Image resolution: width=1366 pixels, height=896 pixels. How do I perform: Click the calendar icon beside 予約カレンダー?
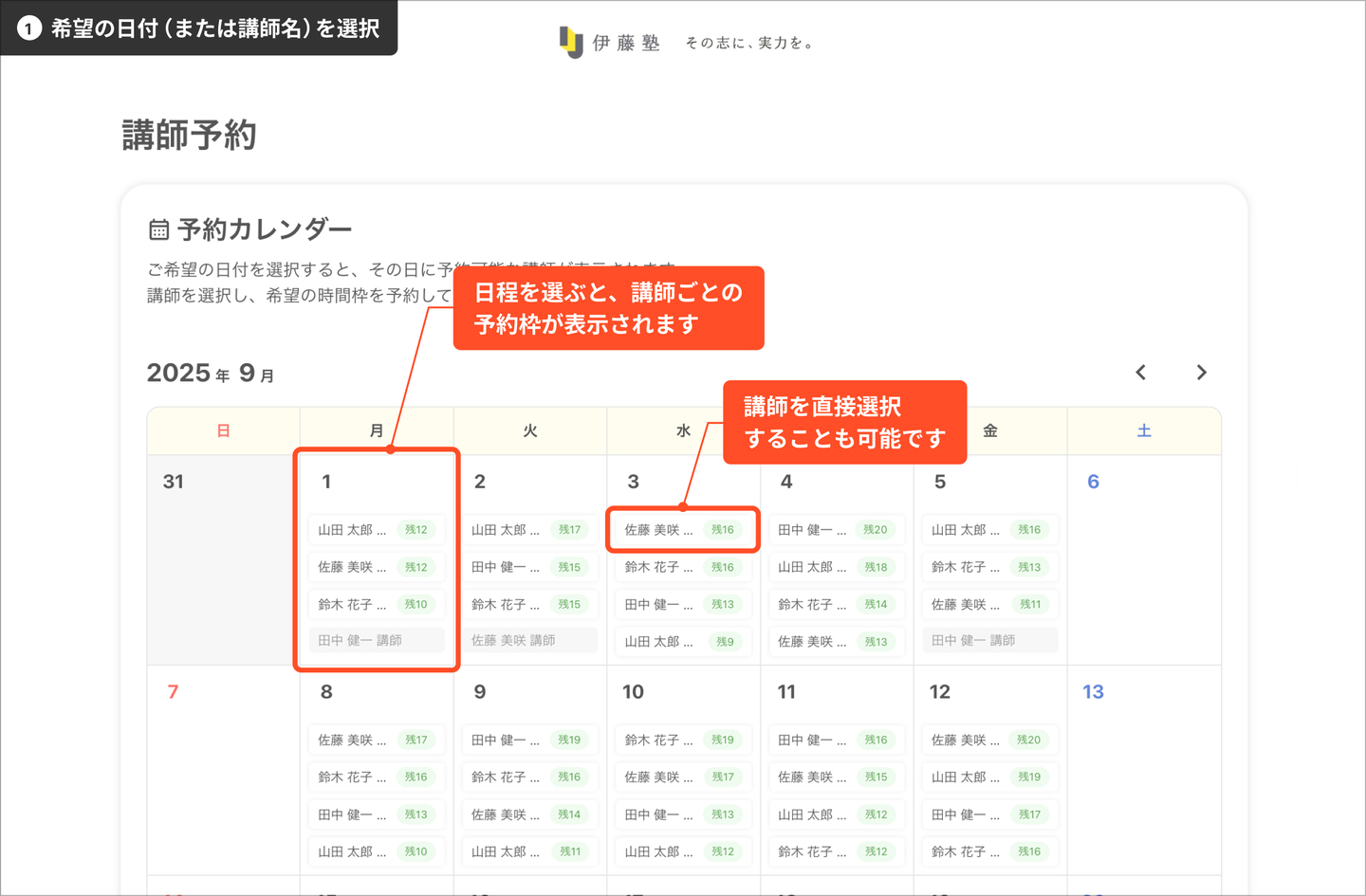coord(158,229)
